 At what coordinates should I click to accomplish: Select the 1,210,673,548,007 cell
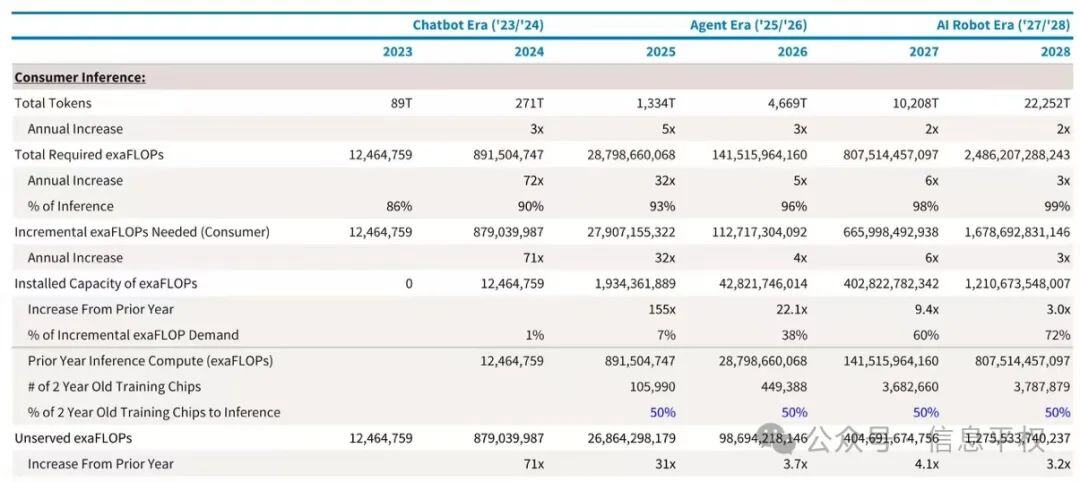coord(1018,284)
